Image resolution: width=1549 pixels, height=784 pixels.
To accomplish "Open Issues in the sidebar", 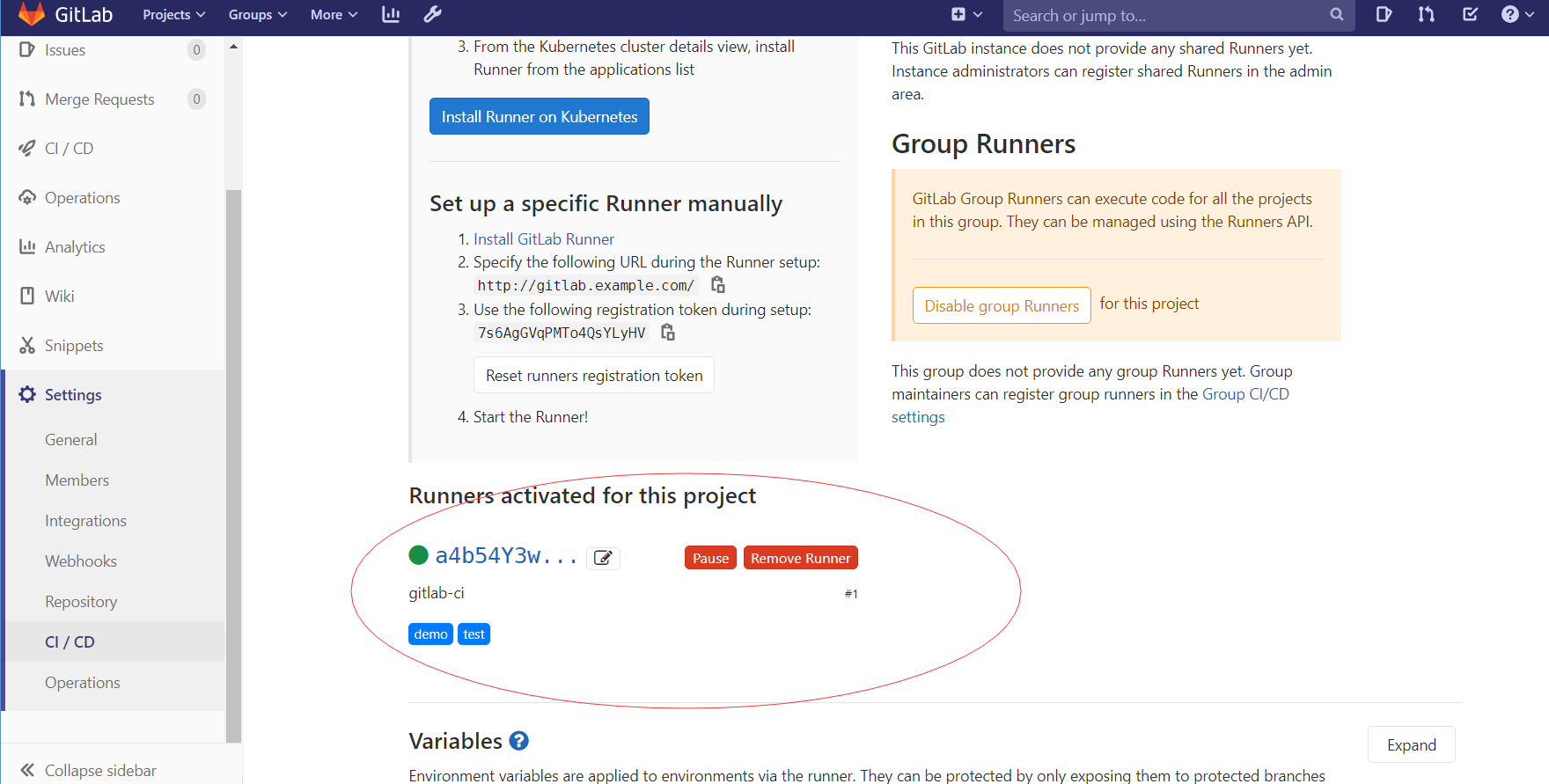I will [x=113, y=50].
